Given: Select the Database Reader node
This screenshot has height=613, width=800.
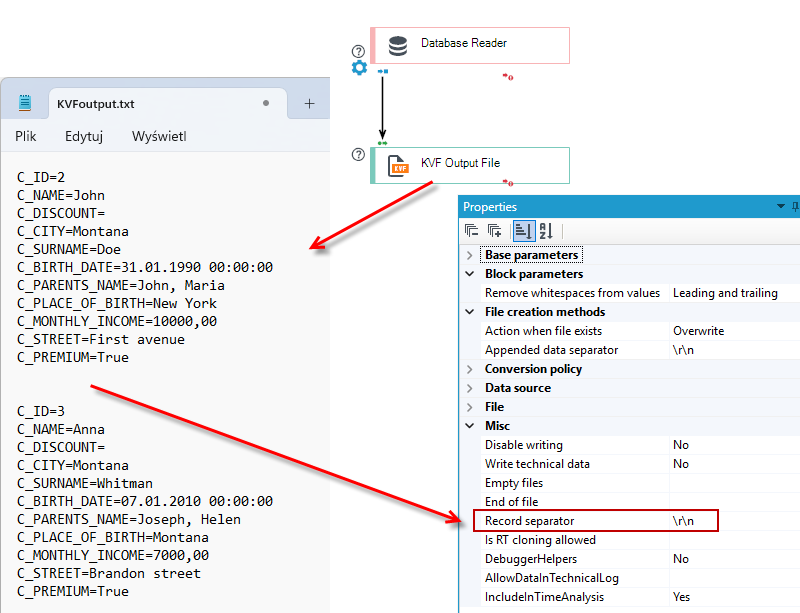Looking at the screenshot, I should 470,45.
